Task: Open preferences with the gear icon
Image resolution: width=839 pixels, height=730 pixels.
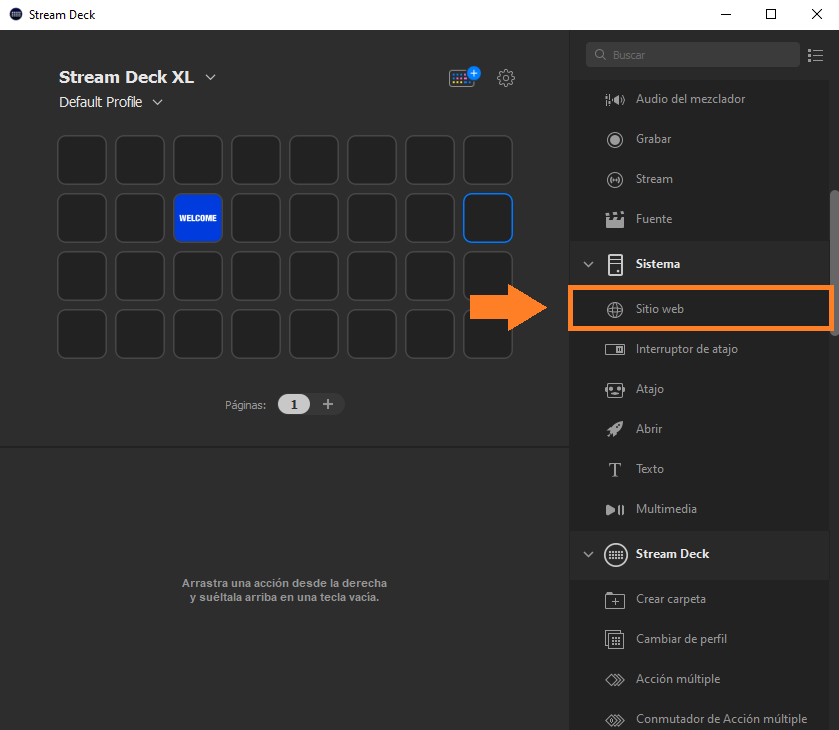Action: pyautogui.click(x=506, y=78)
